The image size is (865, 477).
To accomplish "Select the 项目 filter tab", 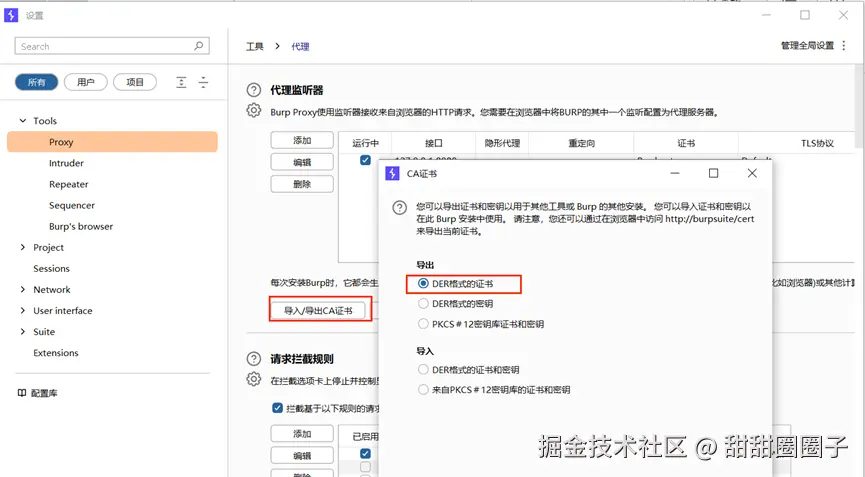I will click(135, 82).
